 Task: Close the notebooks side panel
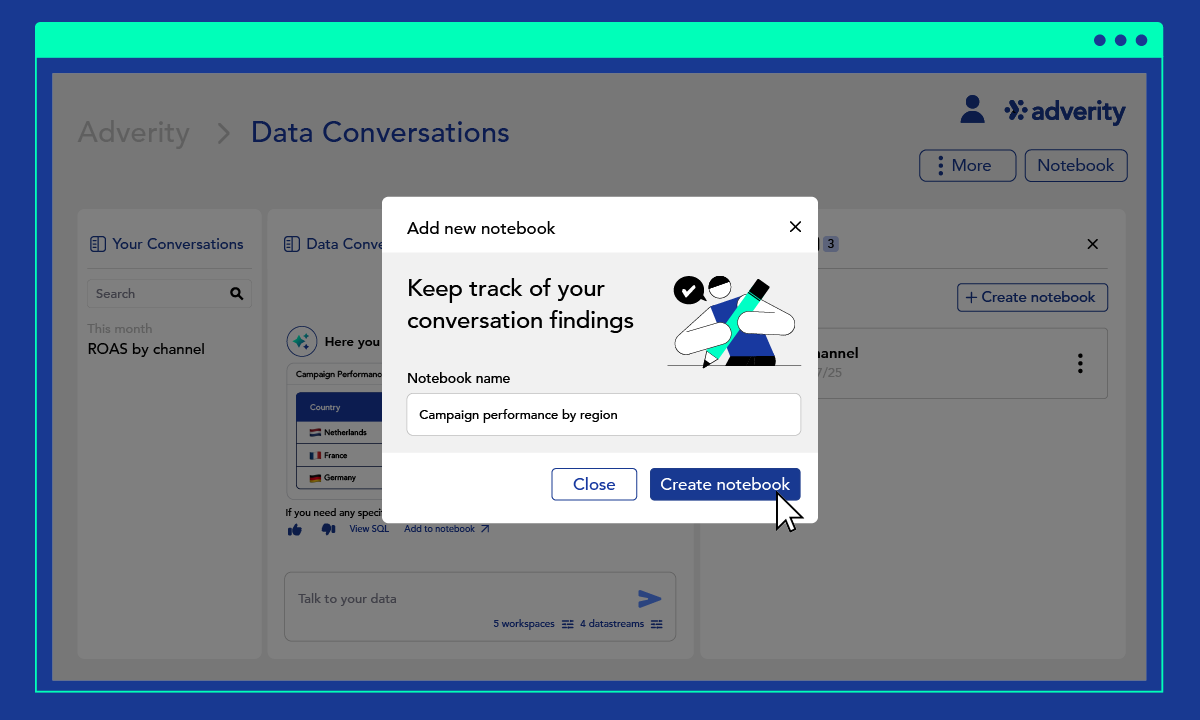point(1092,244)
